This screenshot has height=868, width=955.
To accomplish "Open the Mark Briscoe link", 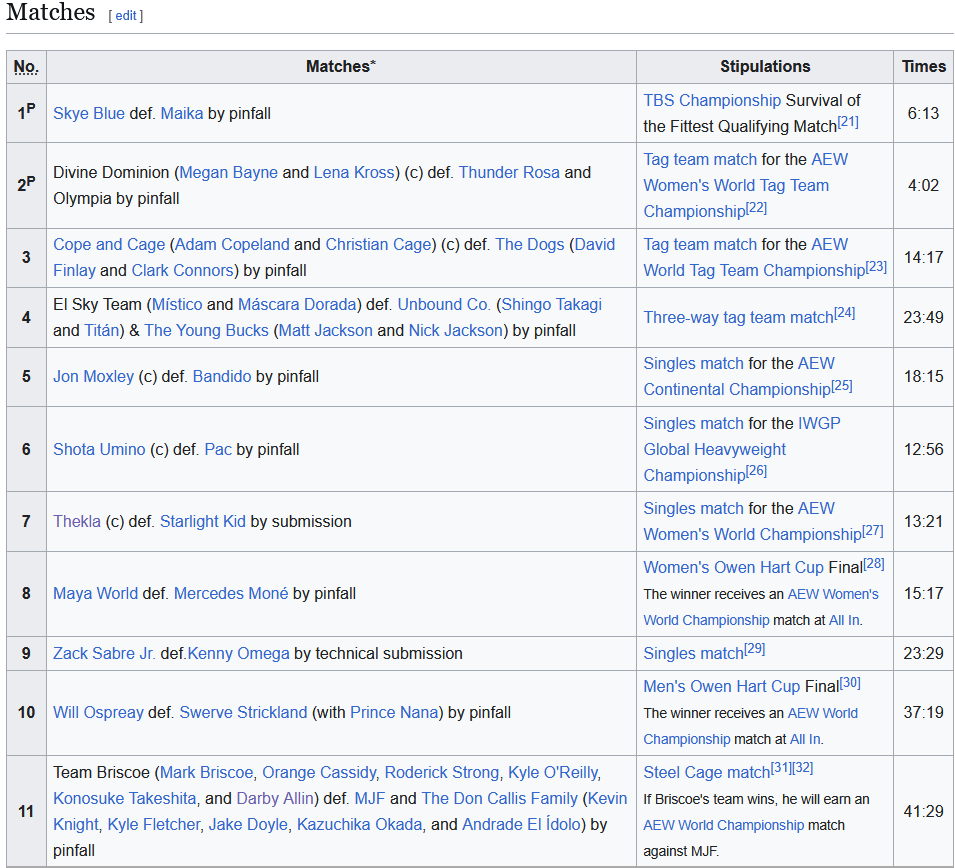I will point(206,772).
